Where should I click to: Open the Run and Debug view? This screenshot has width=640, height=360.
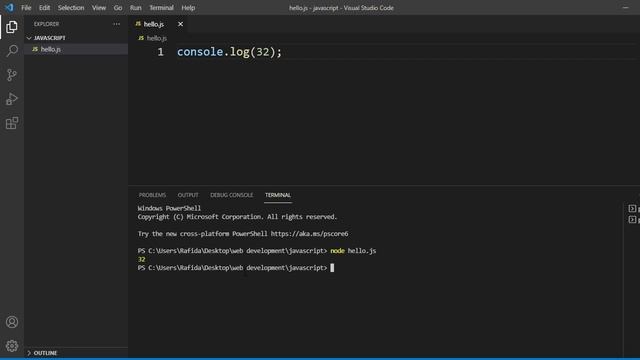[x=12, y=99]
